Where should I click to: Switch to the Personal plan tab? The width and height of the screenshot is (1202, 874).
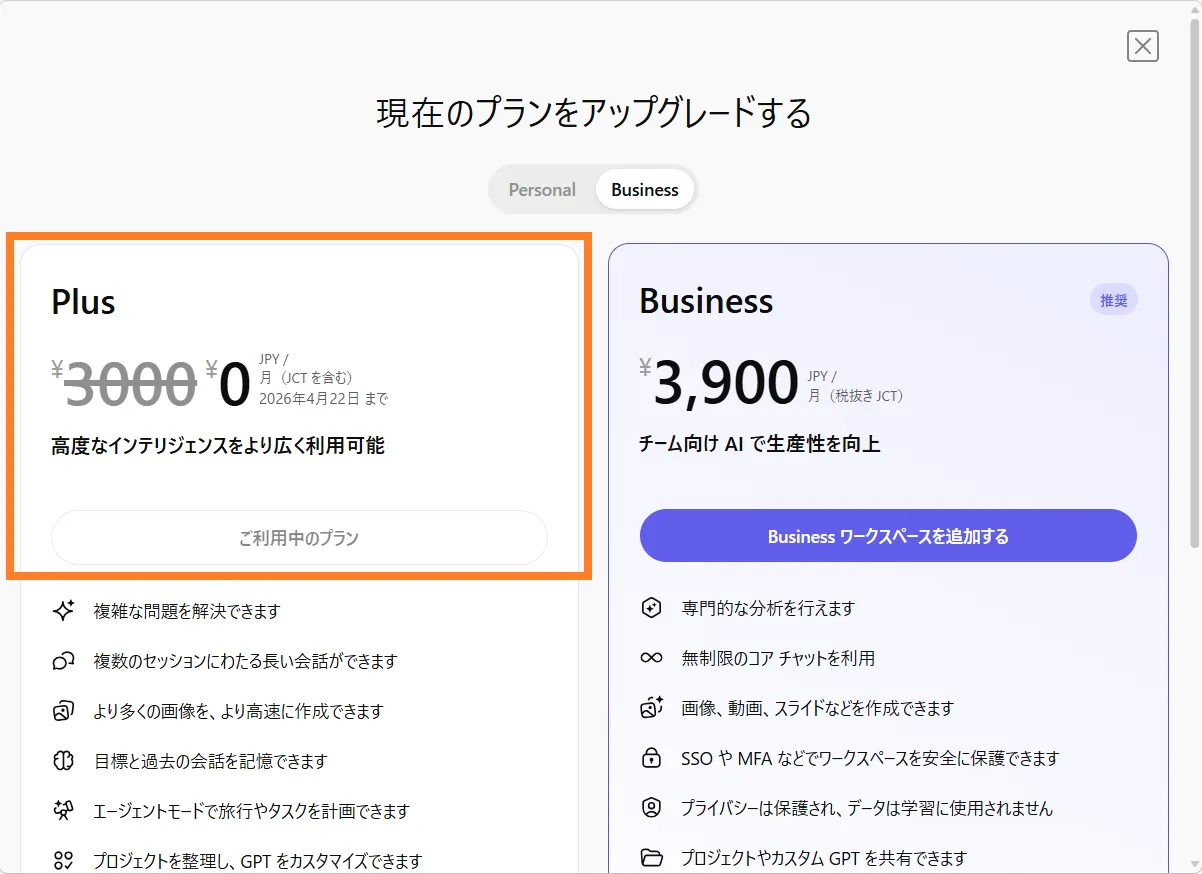click(542, 190)
